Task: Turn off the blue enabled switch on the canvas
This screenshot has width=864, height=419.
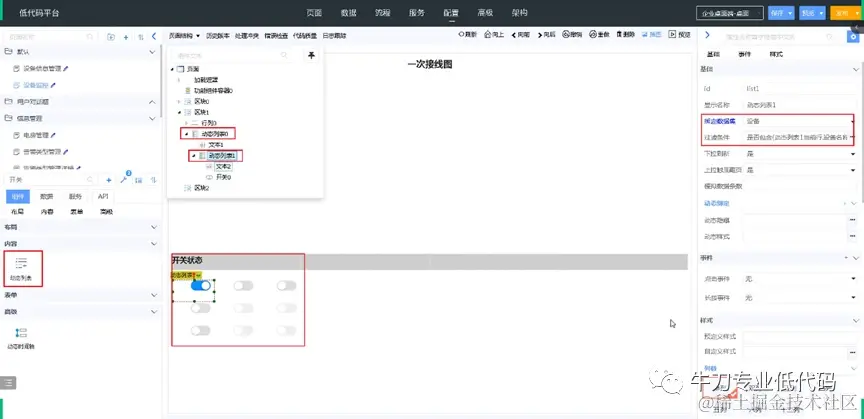Action: point(201,286)
